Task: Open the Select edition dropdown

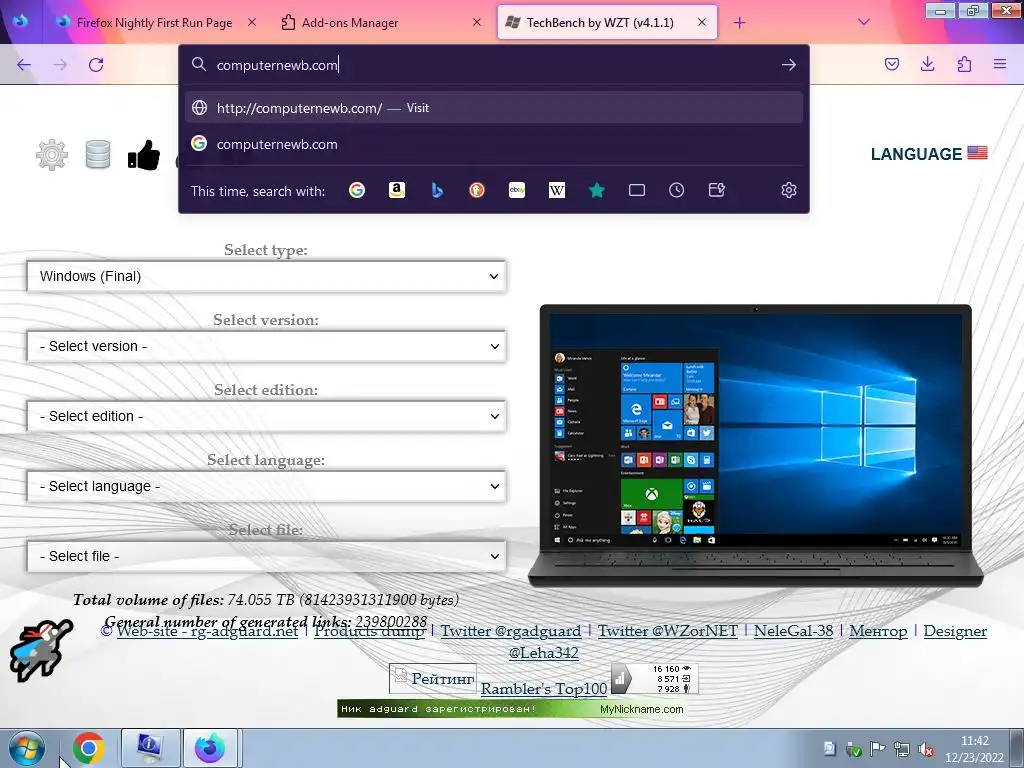Action: (266, 416)
